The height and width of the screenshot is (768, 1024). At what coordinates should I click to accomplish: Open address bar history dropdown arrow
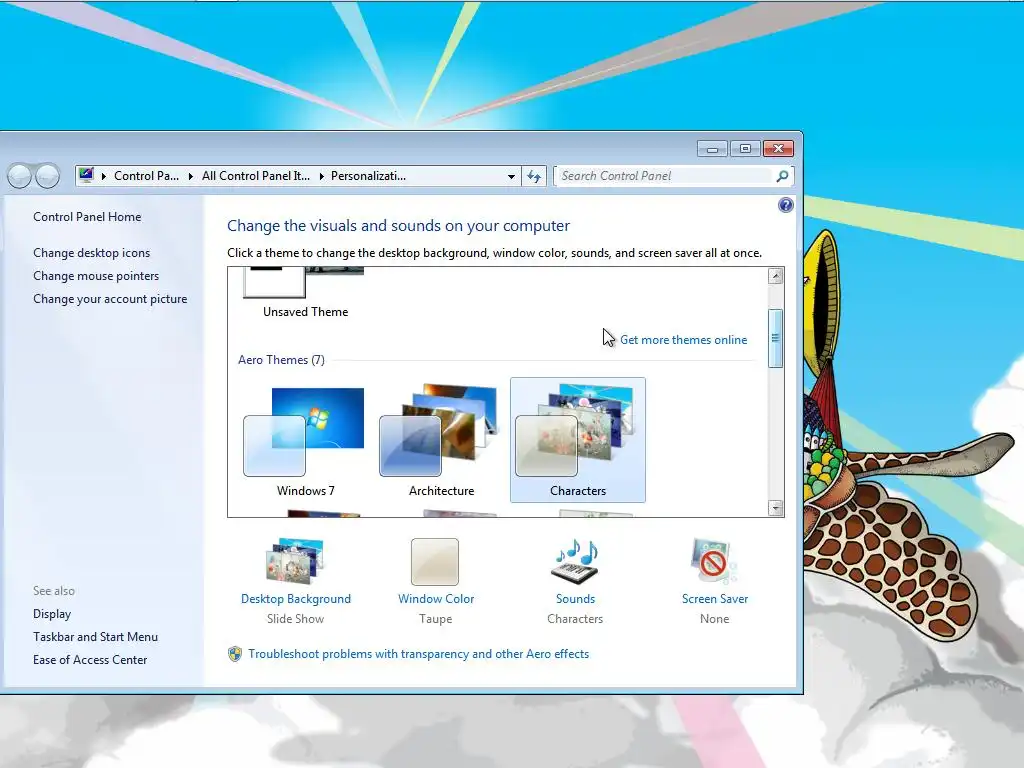coord(511,176)
